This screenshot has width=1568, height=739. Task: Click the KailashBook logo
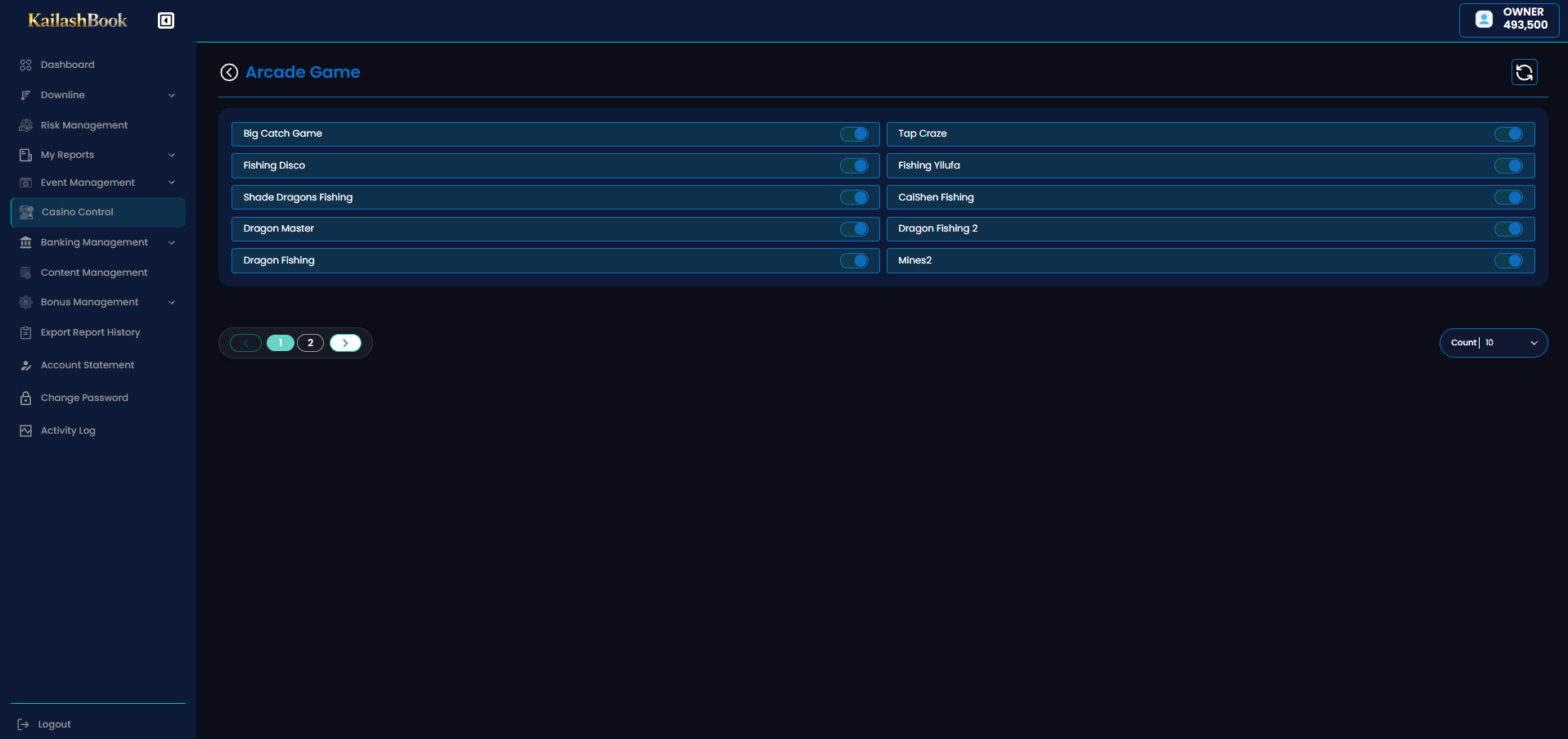pyautogui.click(x=78, y=20)
